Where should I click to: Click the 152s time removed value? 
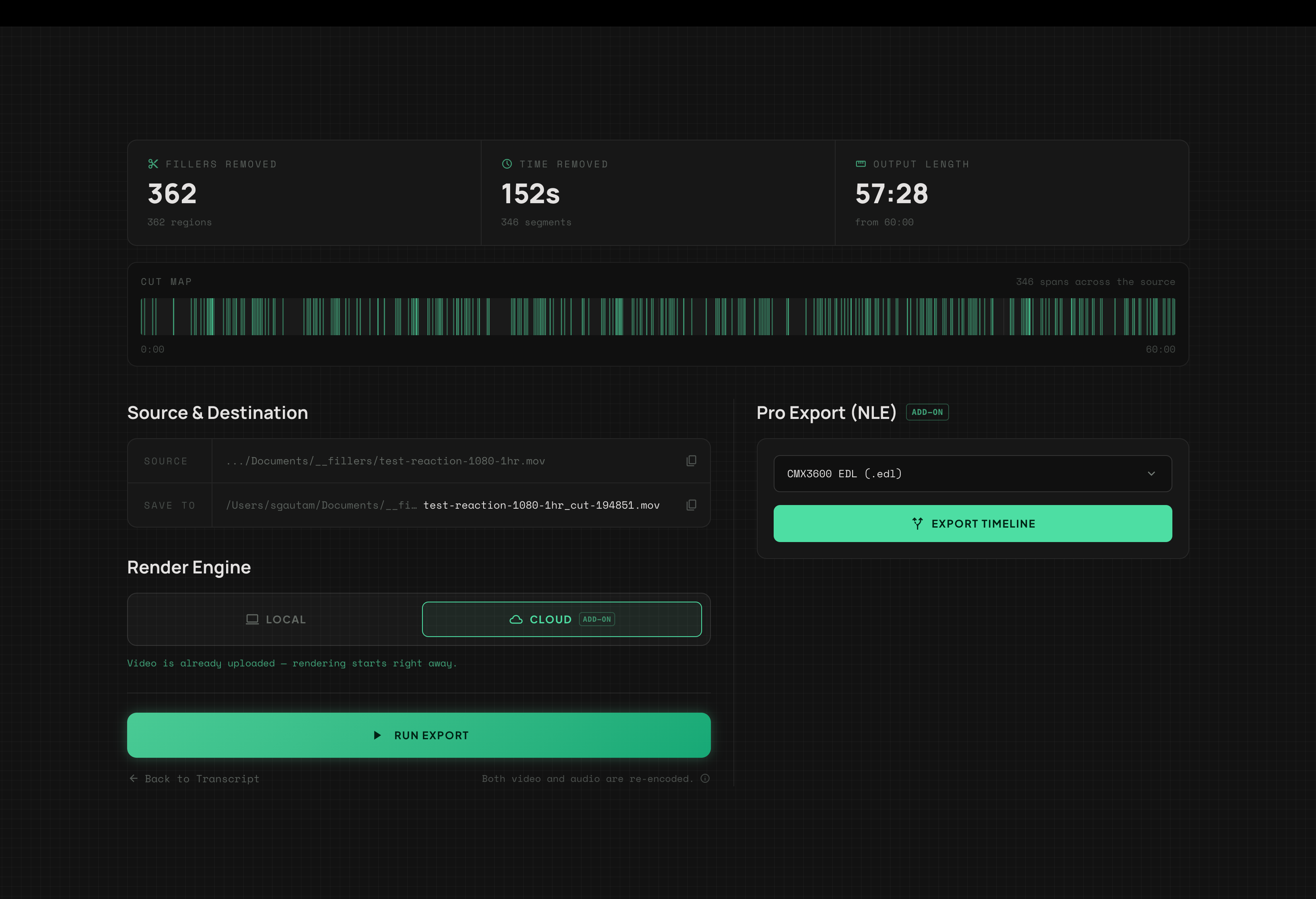[531, 194]
